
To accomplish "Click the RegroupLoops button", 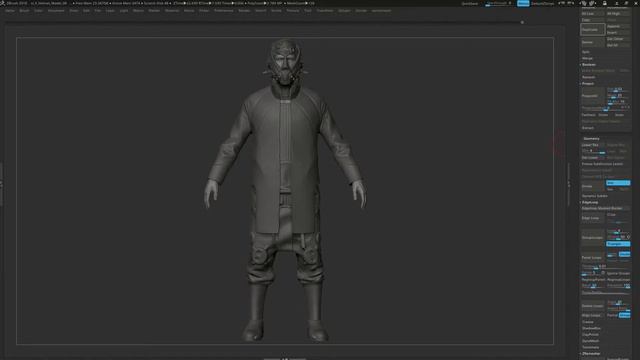I will [x=618, y=280].
